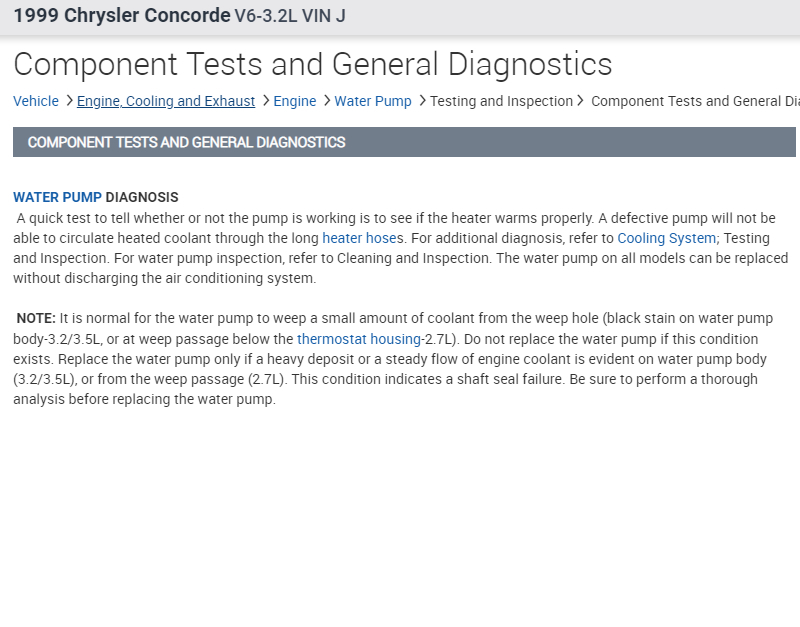Click the 1999 Chrysler Concorde vehicle title
This screenshot has width=800, height=627.
pyautogui.click(x=121, y=17)
